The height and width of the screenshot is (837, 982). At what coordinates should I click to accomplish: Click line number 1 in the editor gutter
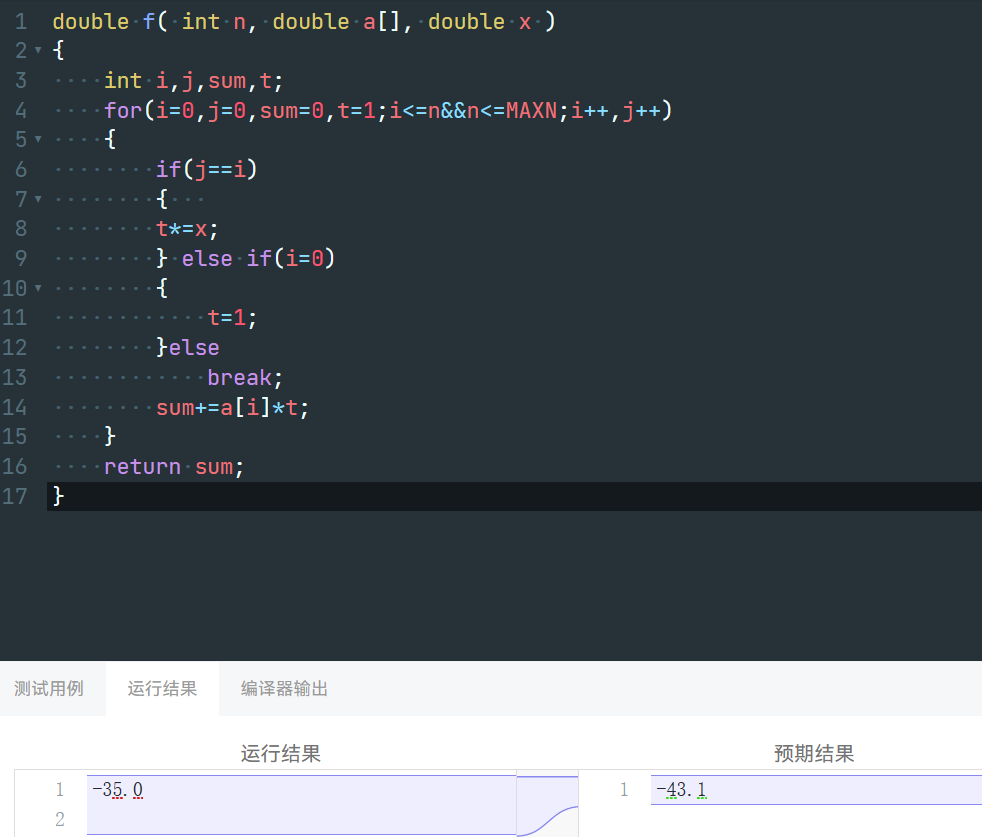click(x=20, y=21)
